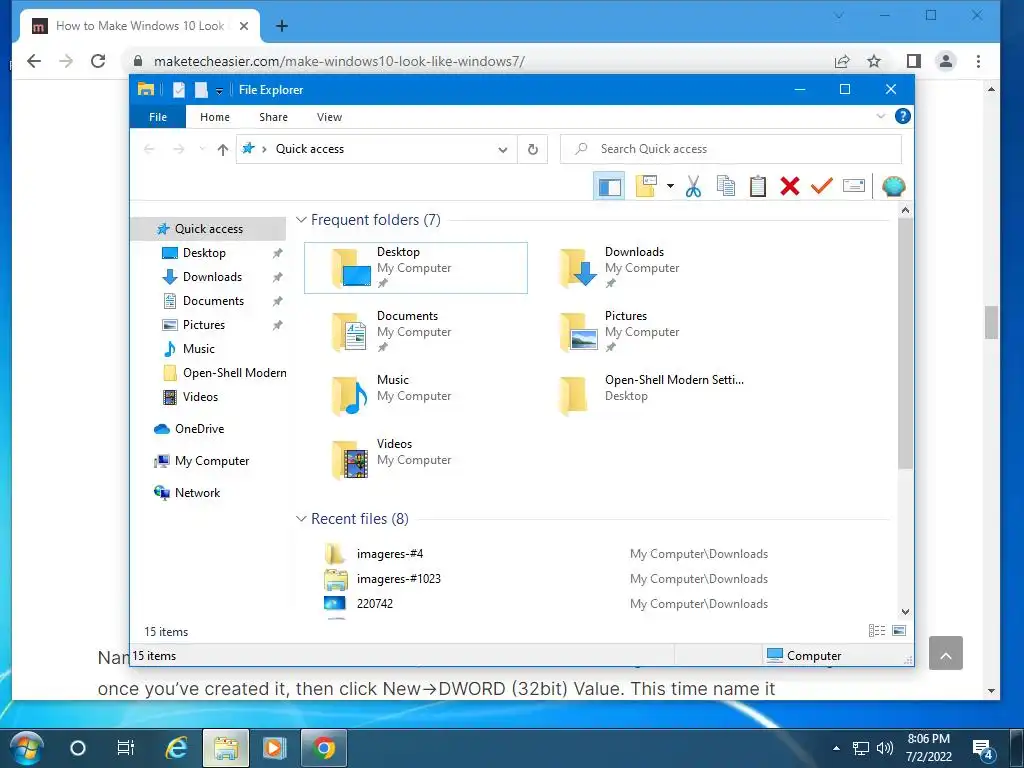Select My Computer in navigation pane
Image resolution: width=1024 pixels, height=768 pixels.
[212, 461]
